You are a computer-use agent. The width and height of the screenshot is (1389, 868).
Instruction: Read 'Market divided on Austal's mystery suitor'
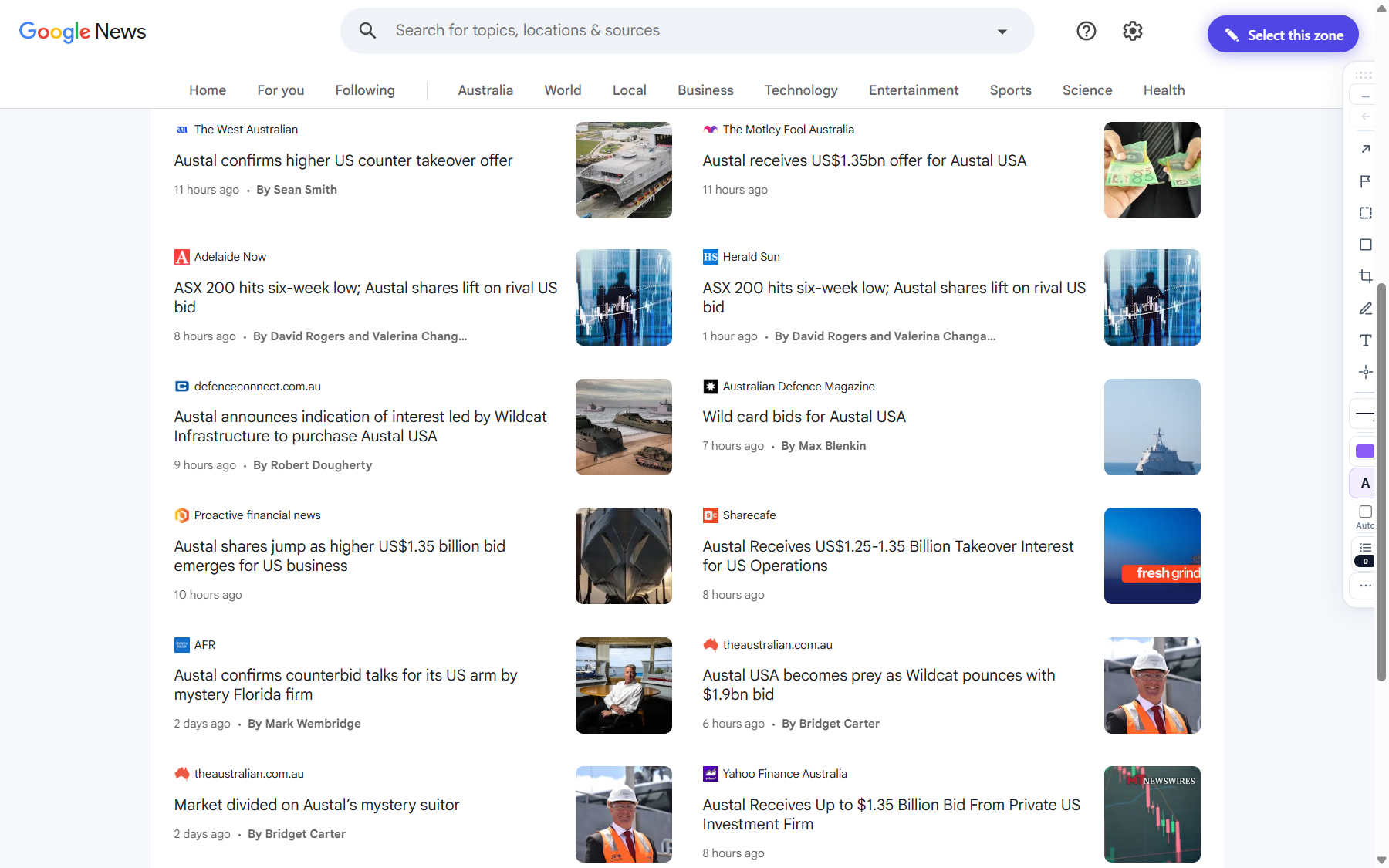[x=316, y=805]
